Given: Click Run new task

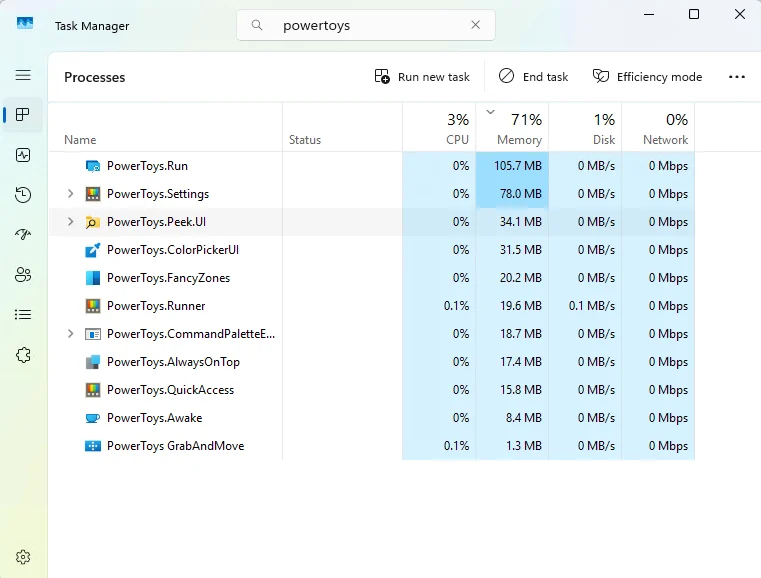Looking at the screenshot, I should [422, 77].
